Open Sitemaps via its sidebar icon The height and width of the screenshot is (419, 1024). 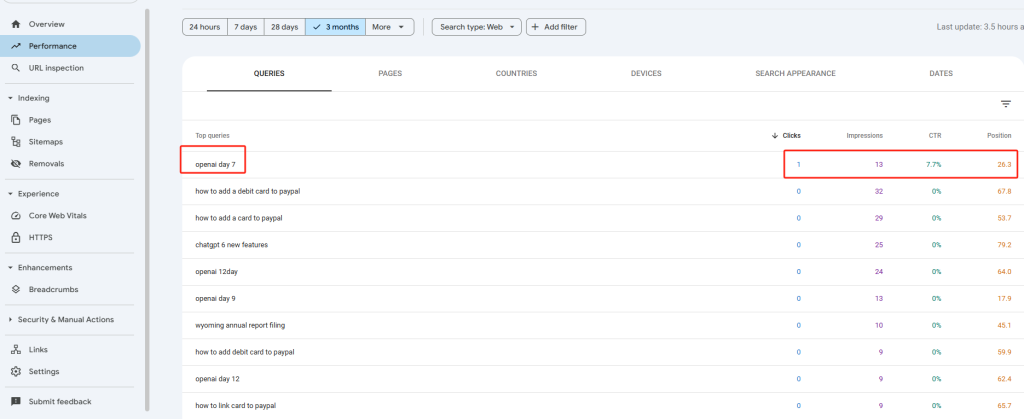pyautogui.click(x=16, y=142)
